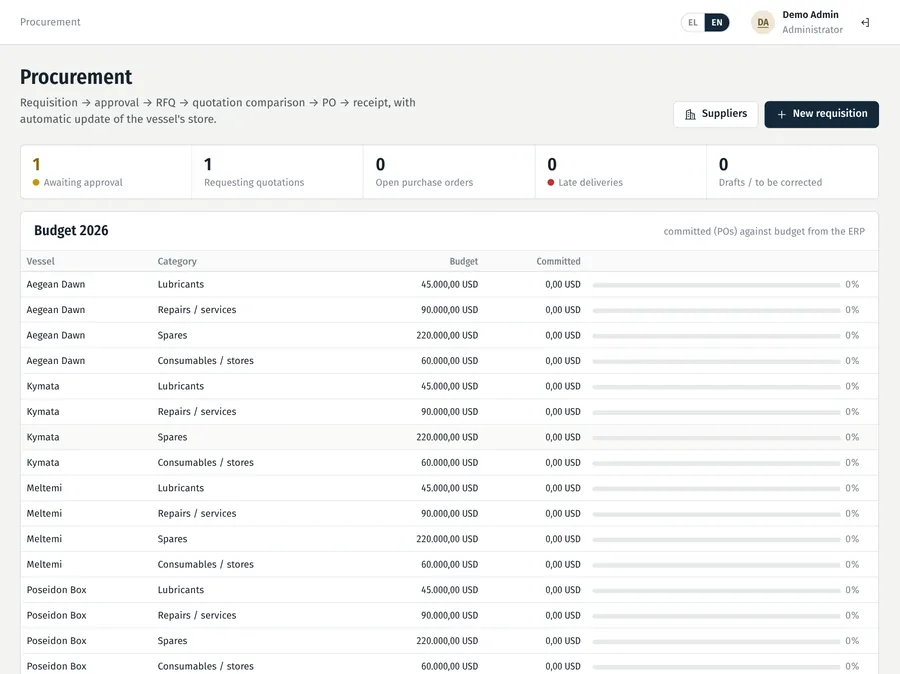Click committed 0,00 USD for Kymata Spares
The width and height of the screenshot is (900, 674).
[x=562, y=437]
